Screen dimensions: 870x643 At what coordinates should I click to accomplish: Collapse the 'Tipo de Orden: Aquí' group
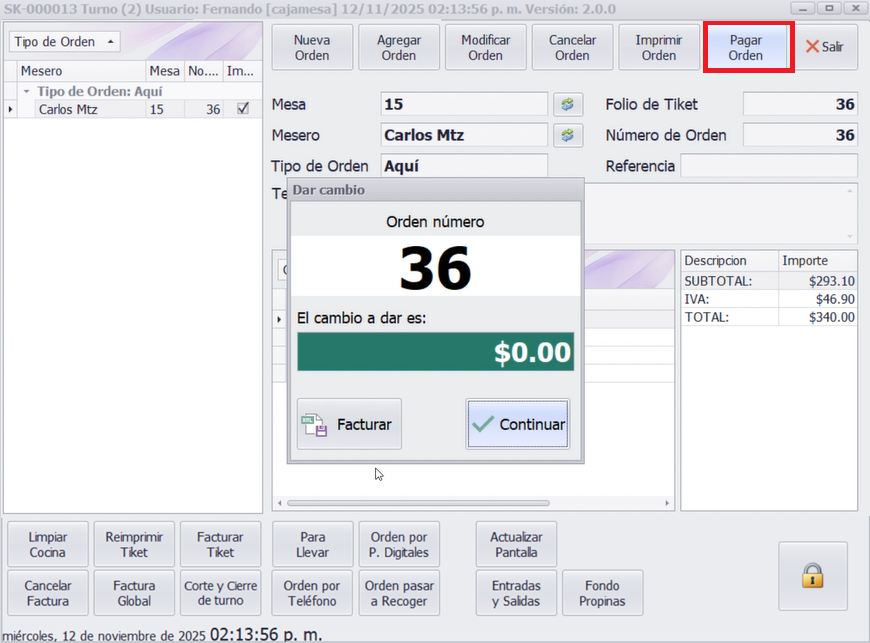(x=27, y=91)
